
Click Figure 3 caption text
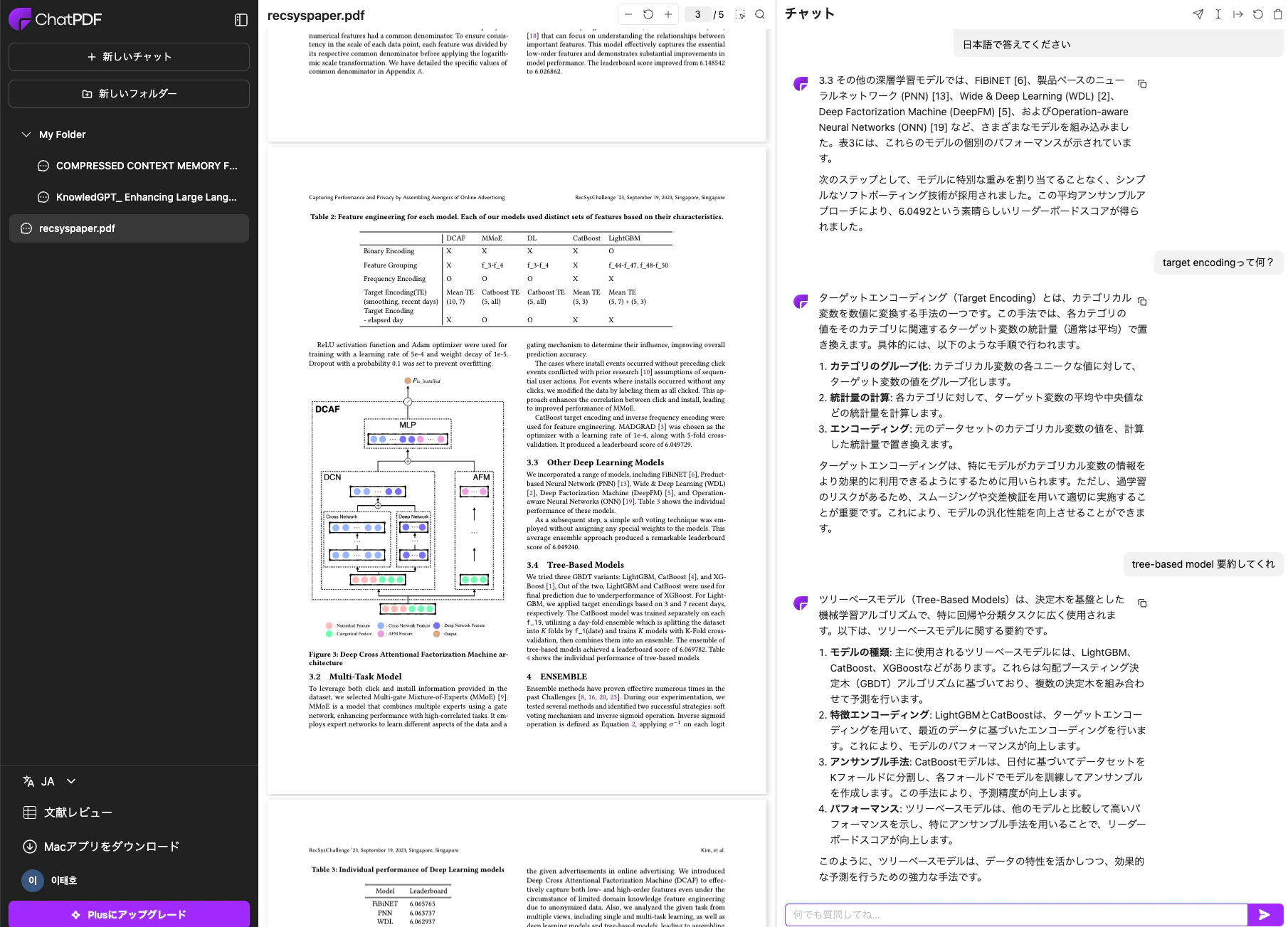(x=408, y=658)
